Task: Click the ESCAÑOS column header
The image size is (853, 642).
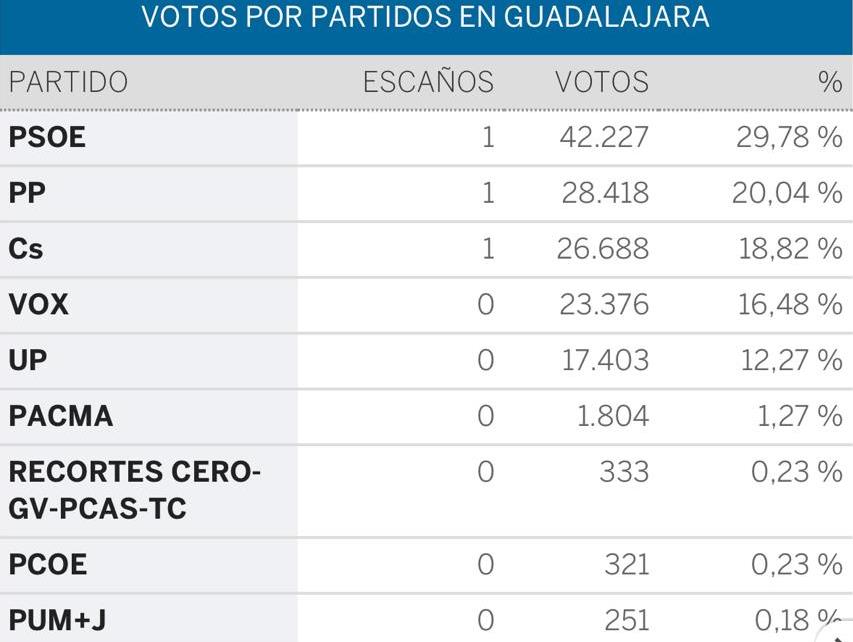Action: click(x=428, y=82)
